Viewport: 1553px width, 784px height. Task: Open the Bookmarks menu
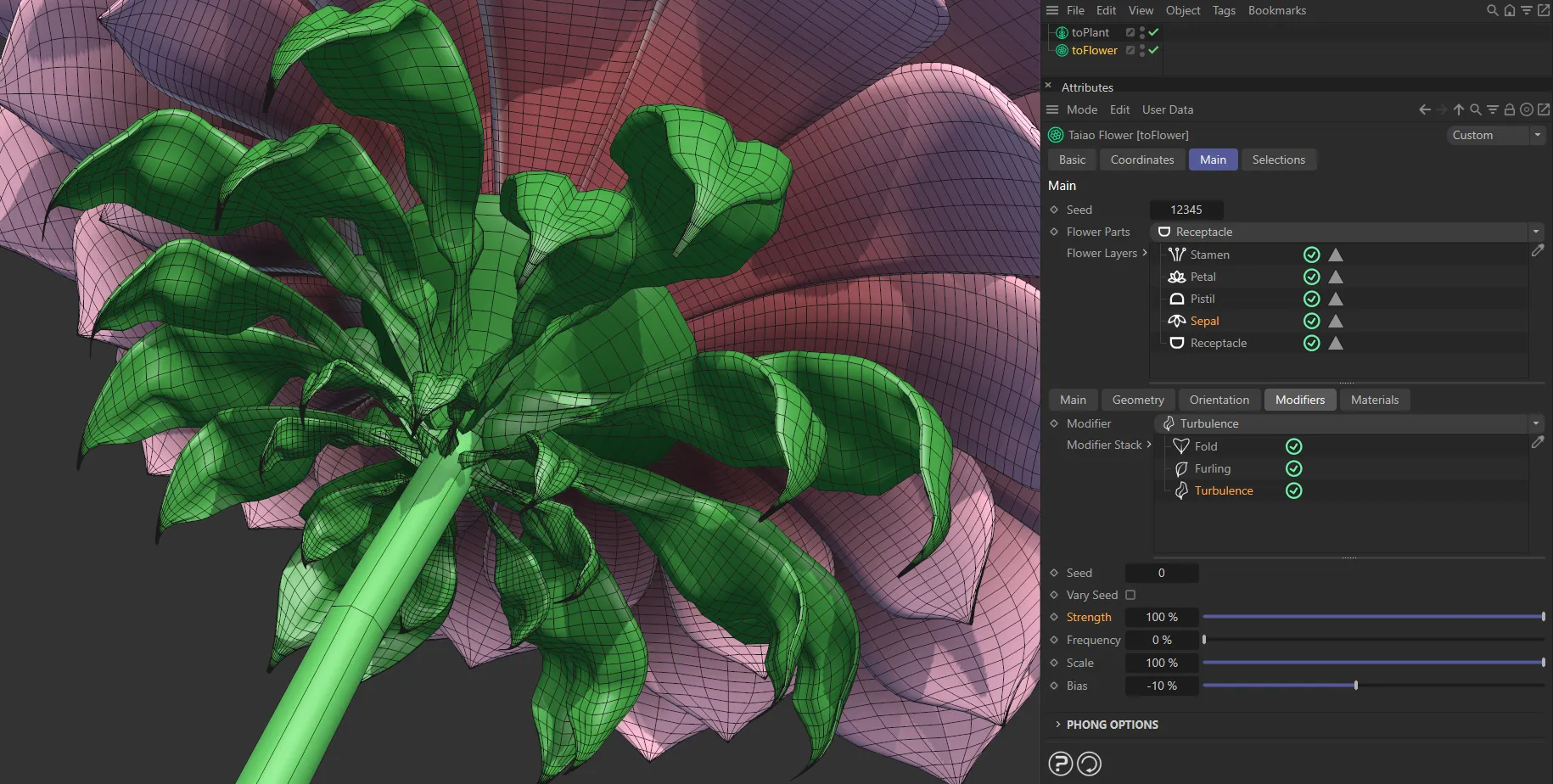pos(1276,10)
